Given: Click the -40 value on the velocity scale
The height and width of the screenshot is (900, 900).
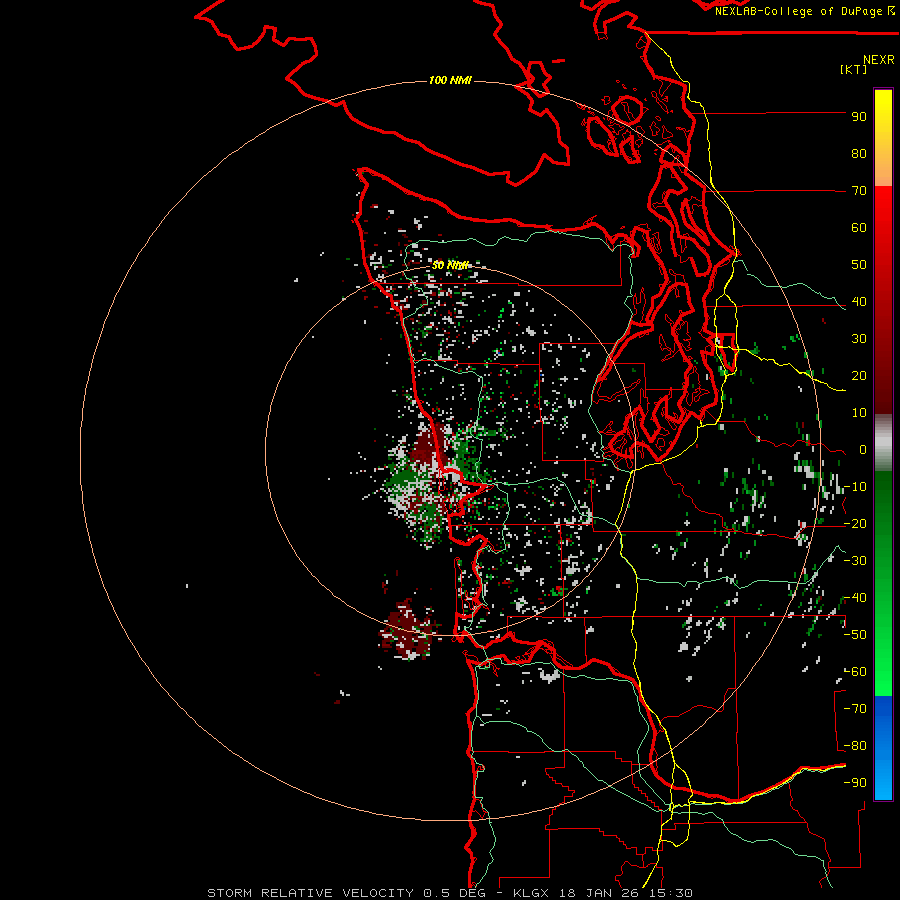Looking at the screenshot, I should click(x=855, y=598).
